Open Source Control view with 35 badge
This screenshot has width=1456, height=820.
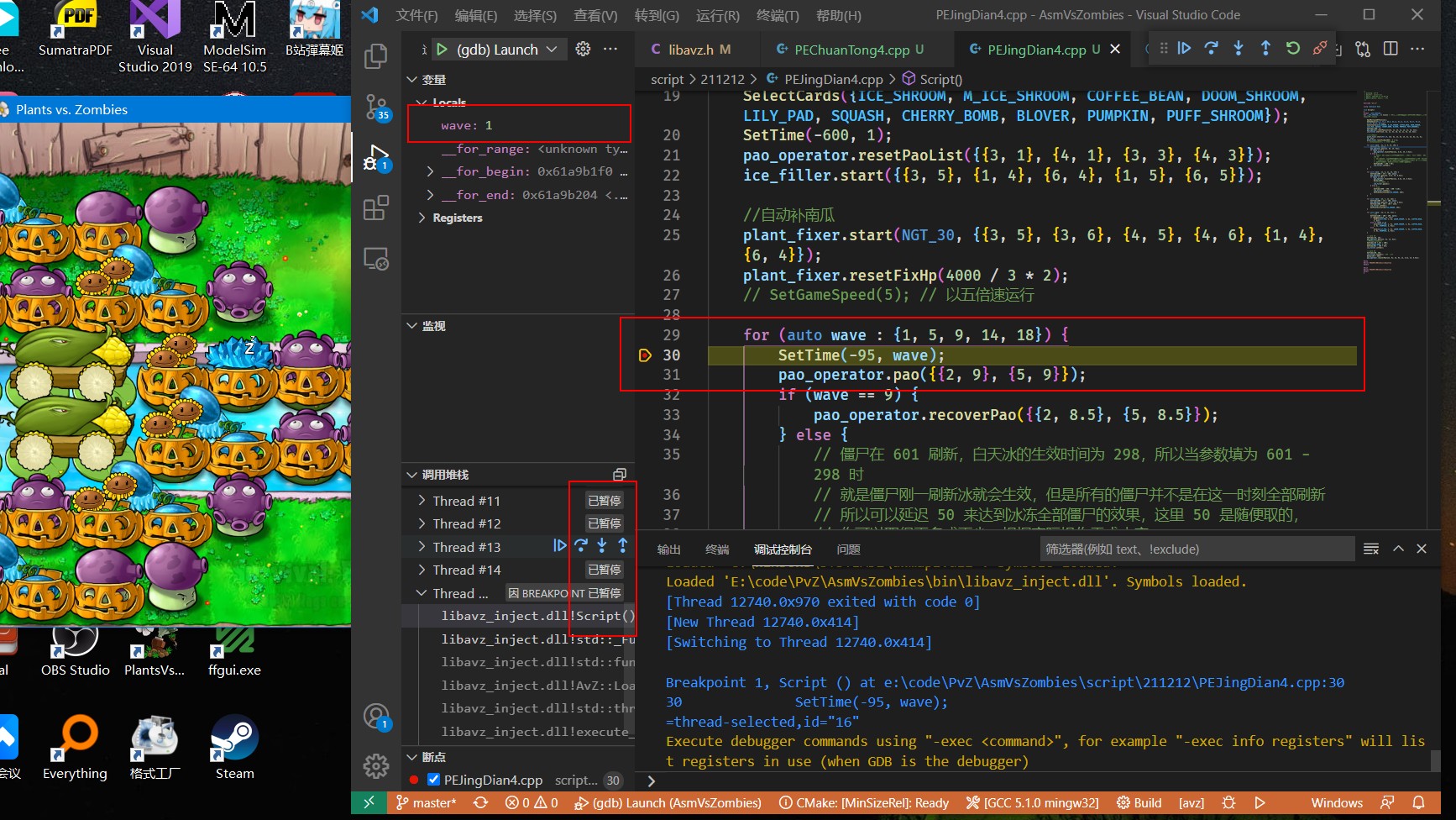coord(376,107)
